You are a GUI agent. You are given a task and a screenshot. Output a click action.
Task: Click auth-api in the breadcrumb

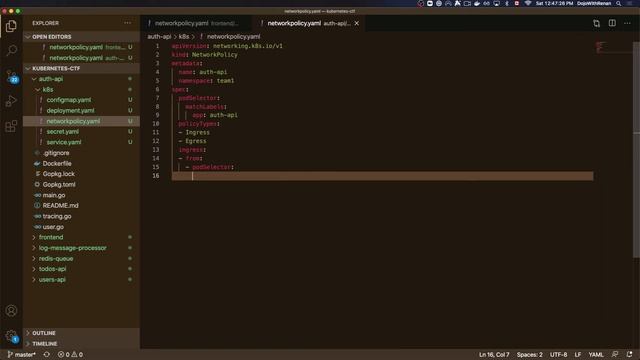159,36
